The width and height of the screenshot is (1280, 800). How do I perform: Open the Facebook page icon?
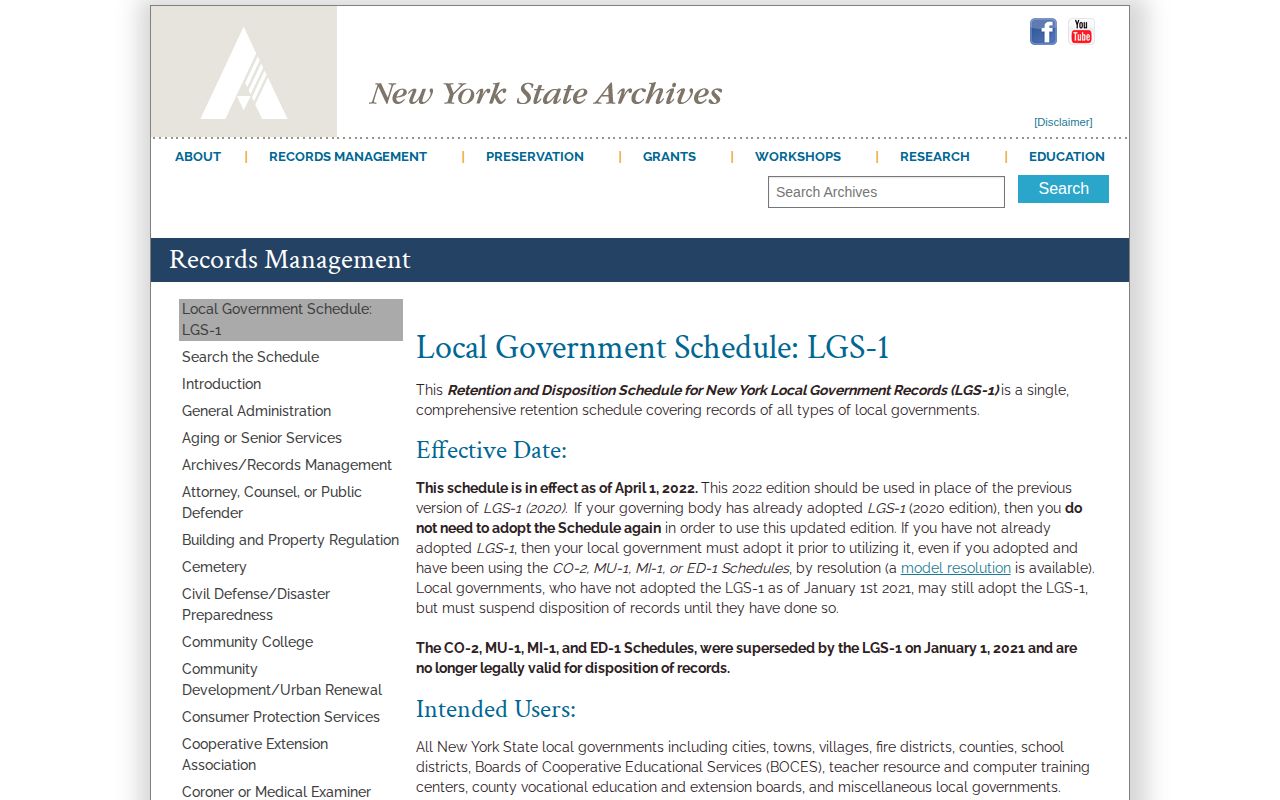pyautogui.click(x=1043, y=31)
